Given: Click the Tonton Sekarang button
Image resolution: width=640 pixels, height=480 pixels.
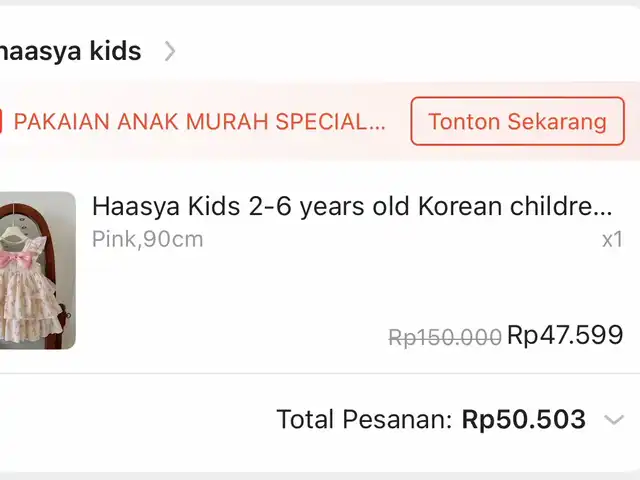Looking at the screenshot, I should (518, 121).
